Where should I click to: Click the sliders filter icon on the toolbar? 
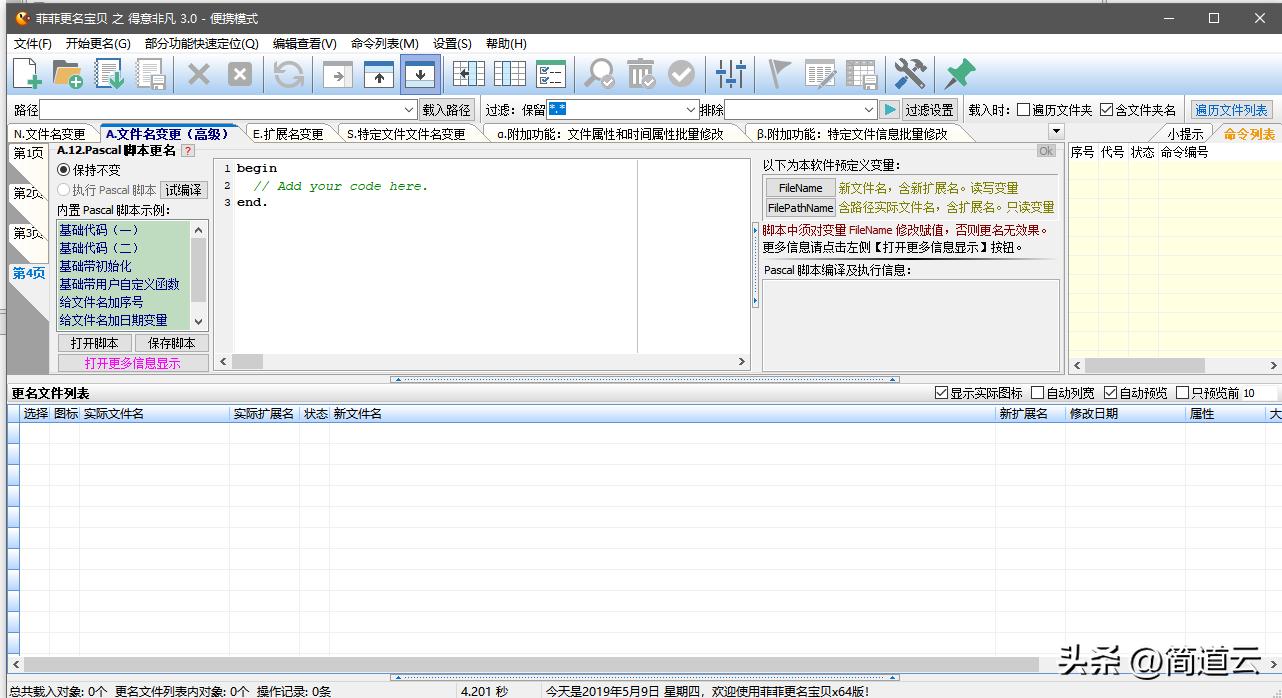pyautogui.click(x=730, y=73)
